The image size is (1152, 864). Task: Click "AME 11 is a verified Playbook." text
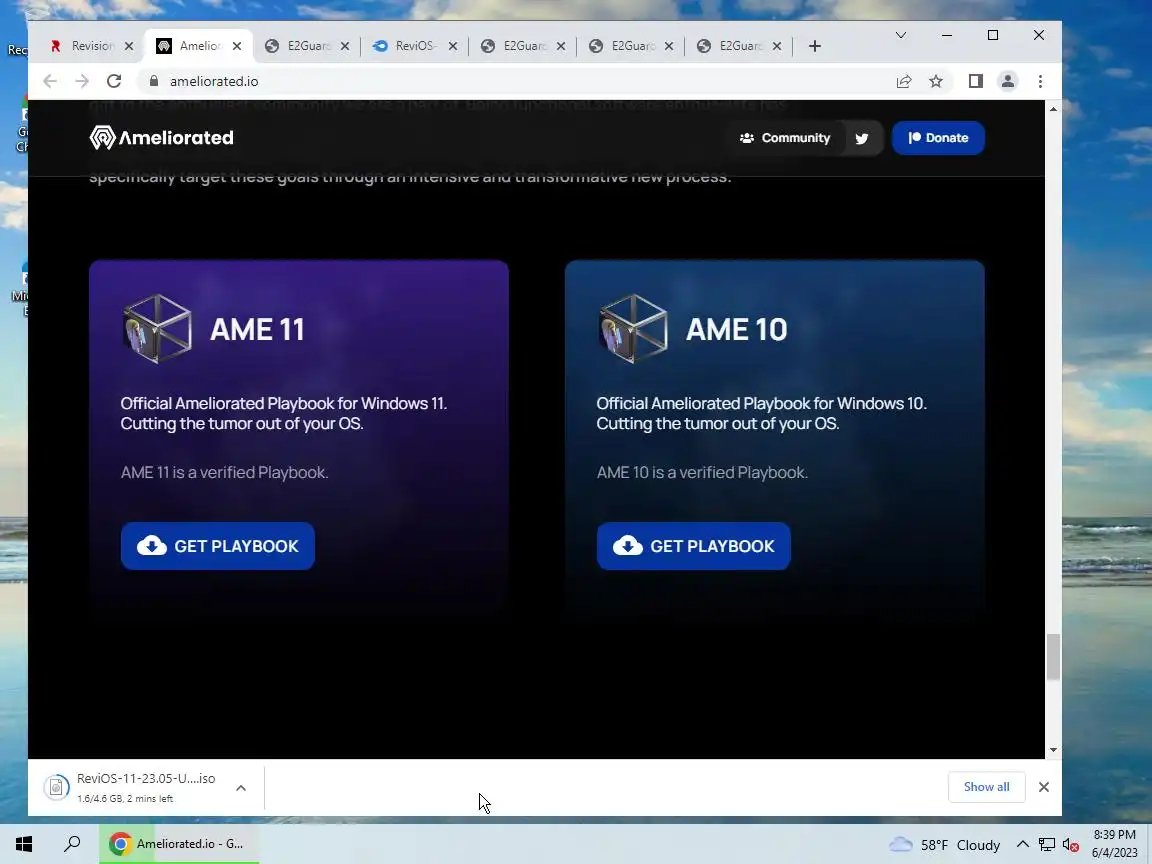pos(224,472)
